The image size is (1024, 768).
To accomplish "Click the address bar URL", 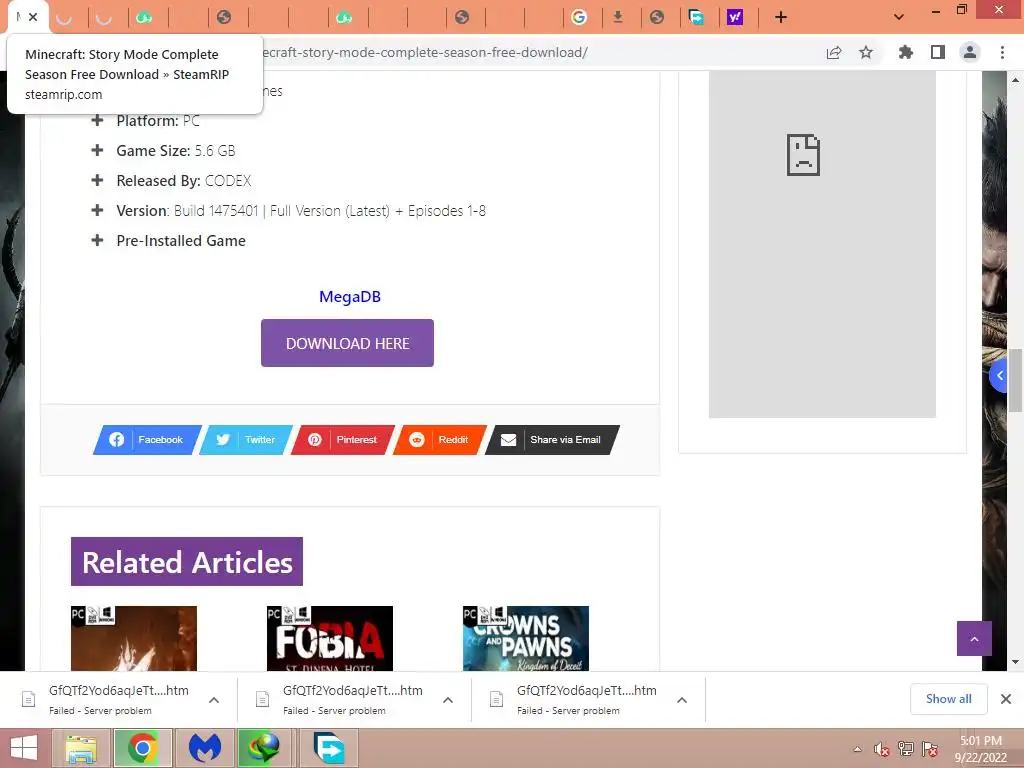I will pos(424,52).
